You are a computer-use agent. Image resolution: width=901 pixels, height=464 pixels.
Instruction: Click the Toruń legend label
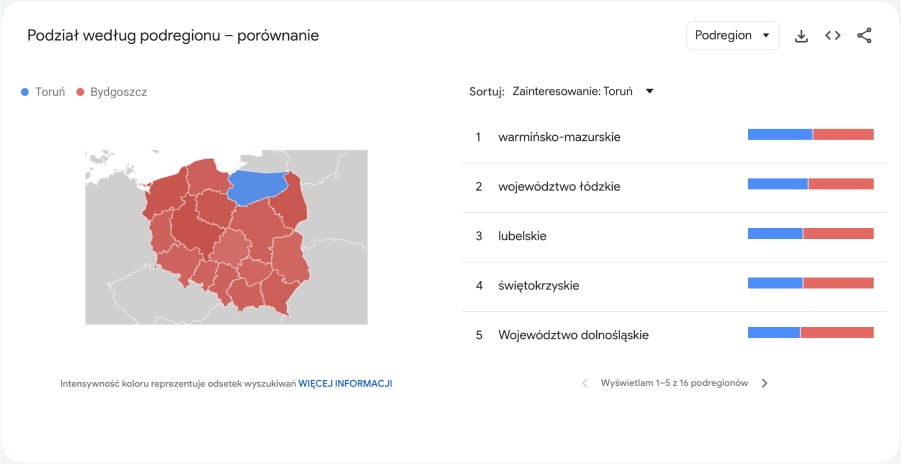pyautogui.click(x=50, y=92)
